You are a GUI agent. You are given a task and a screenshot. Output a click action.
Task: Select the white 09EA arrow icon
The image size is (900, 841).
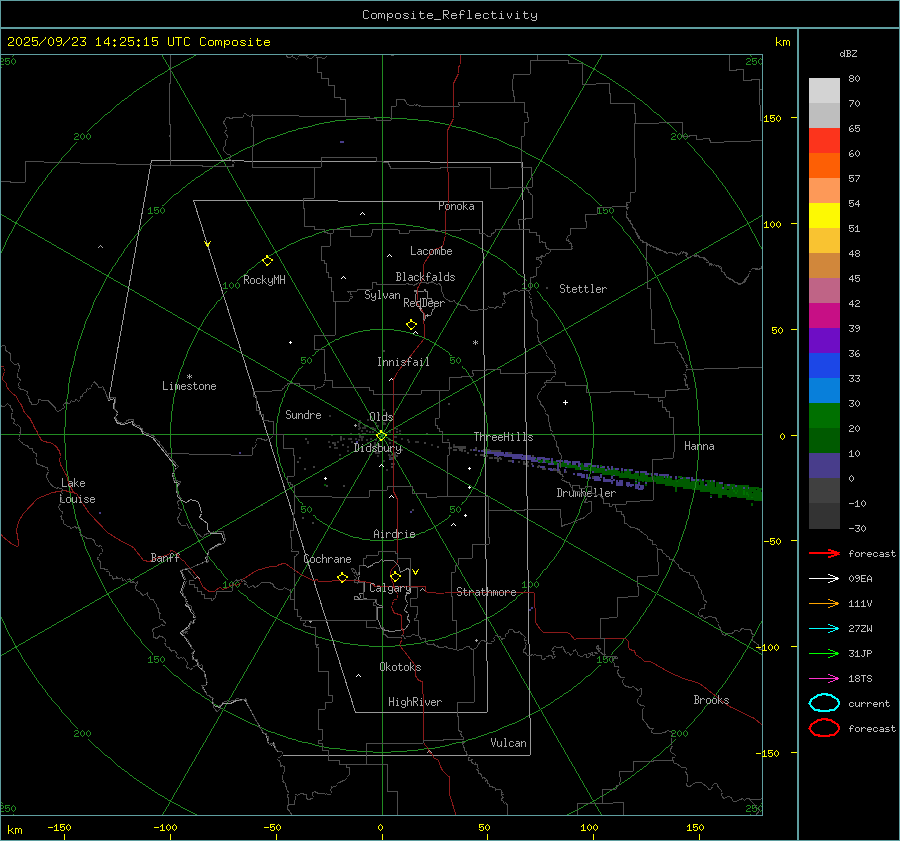click(824, 579)
